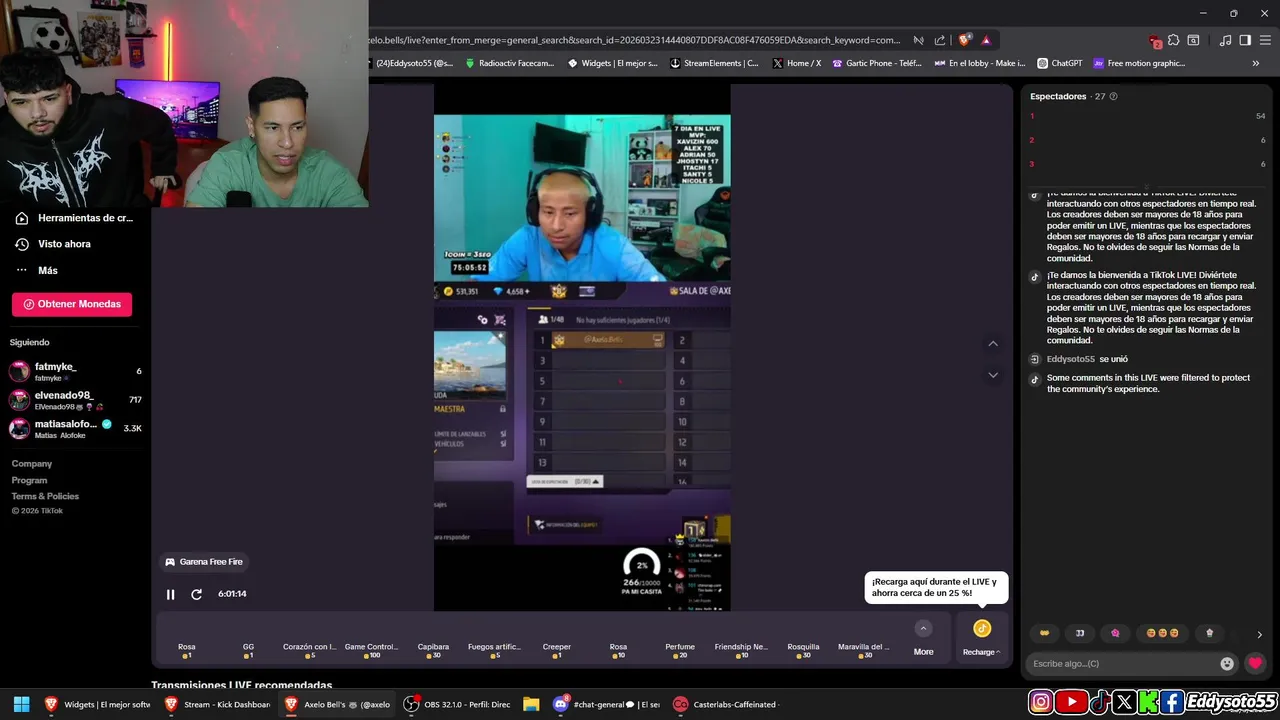Image resolution: width=1280 pixels, height=720 pixels.
Task: Show hidden bookmarks with double chevron
Action: click(1256, 63)
